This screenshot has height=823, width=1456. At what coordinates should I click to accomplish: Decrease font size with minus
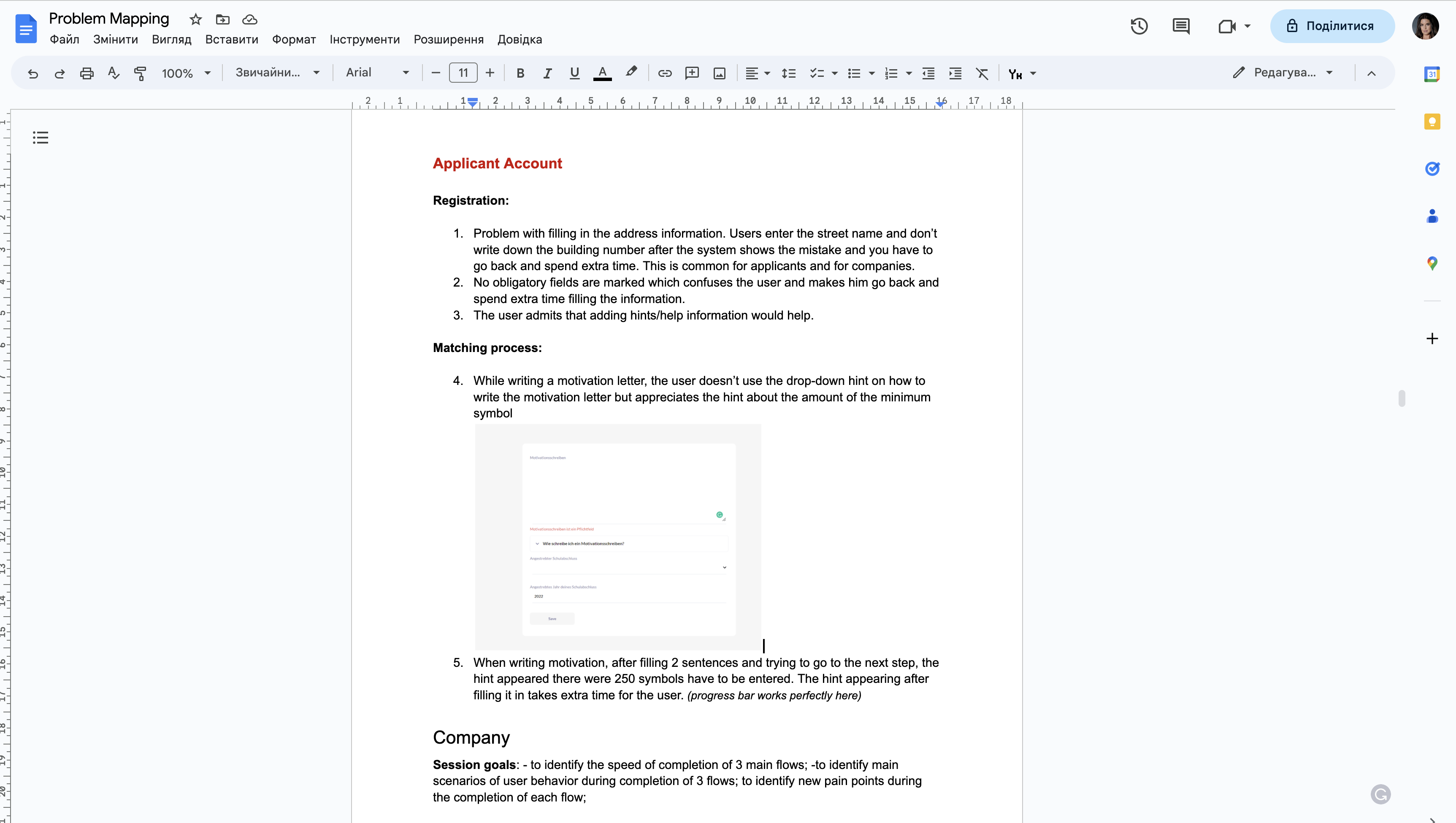[436, 73]
